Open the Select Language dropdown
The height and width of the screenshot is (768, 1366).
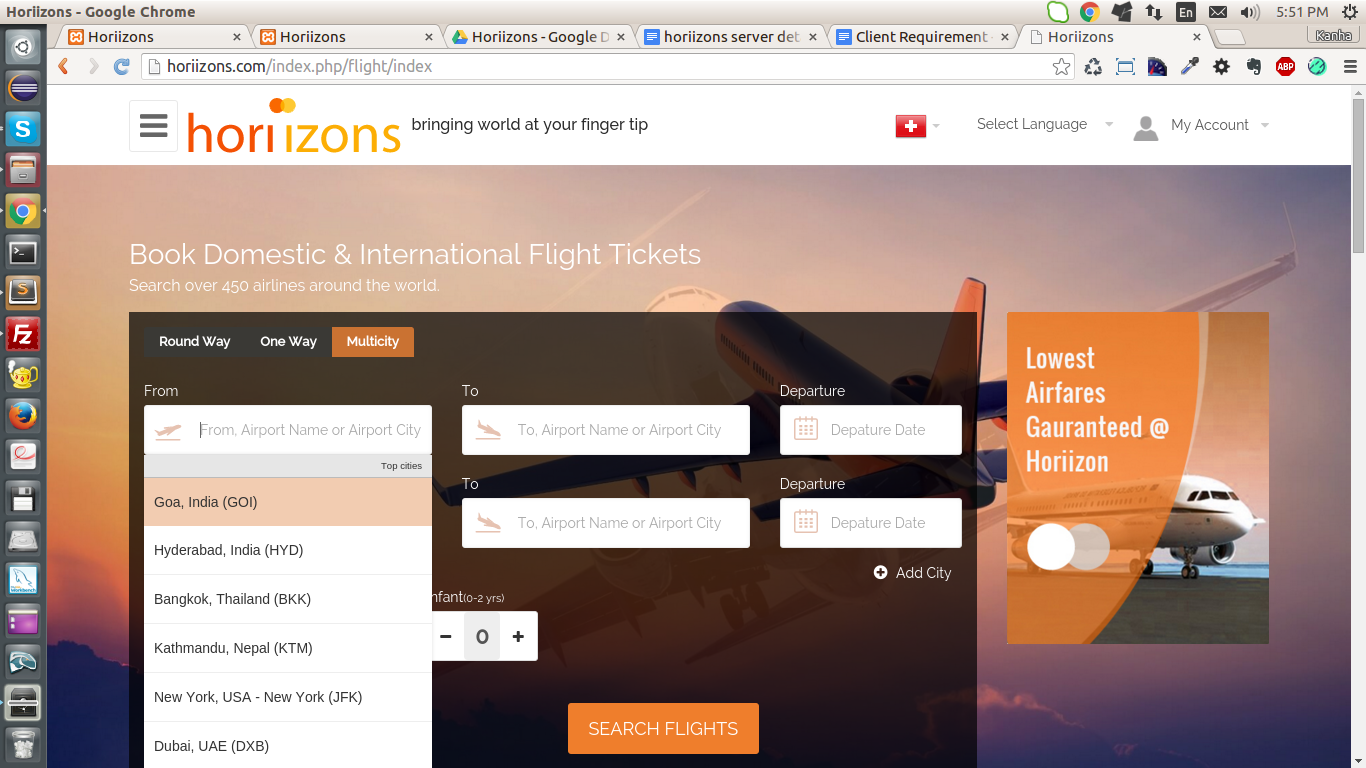coord(1044,124)
